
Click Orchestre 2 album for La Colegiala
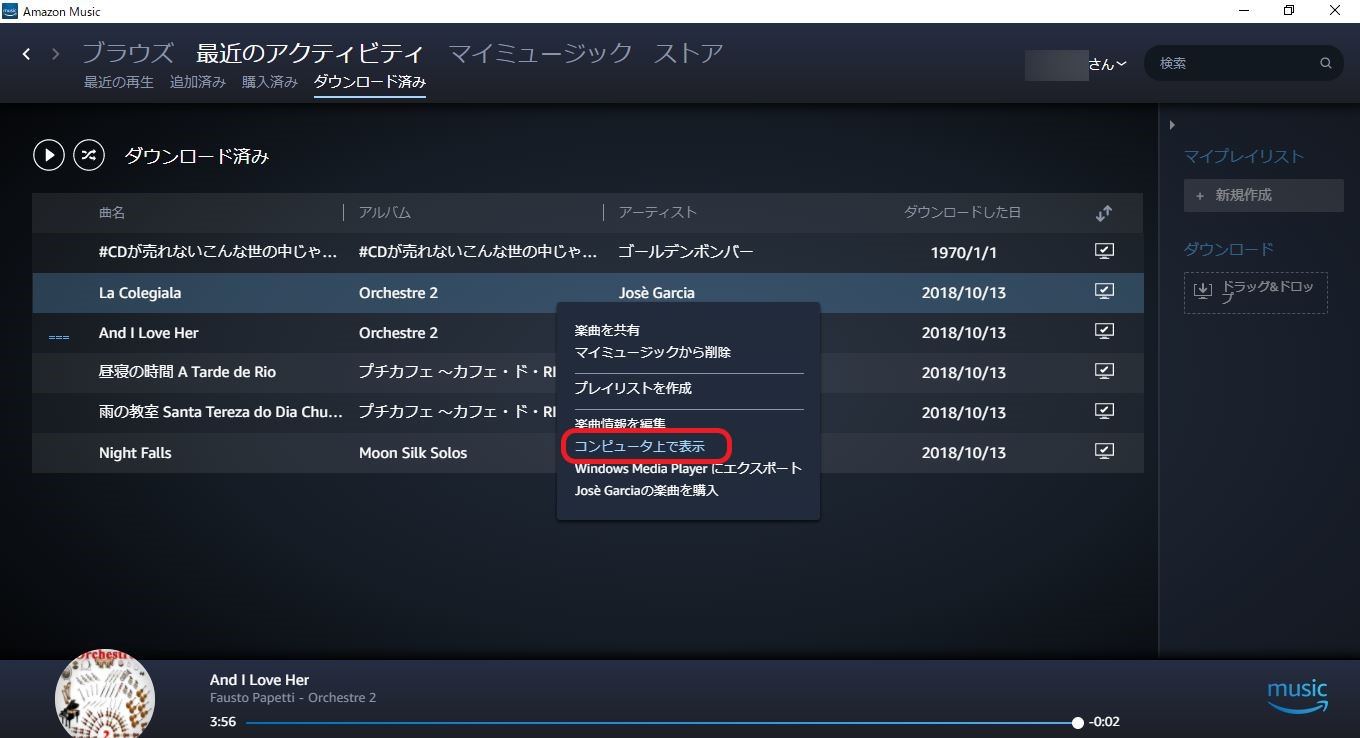pos(398,293)
